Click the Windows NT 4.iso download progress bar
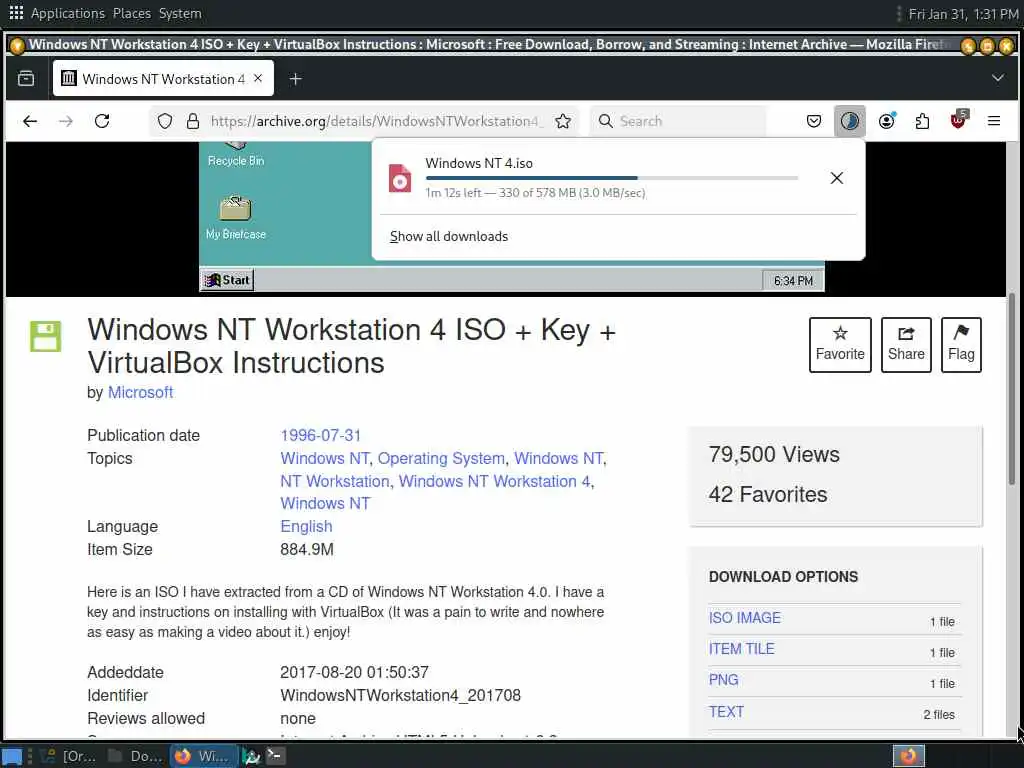The height and width of the screenshot is (768, 1024). click(x=611, y=178)
